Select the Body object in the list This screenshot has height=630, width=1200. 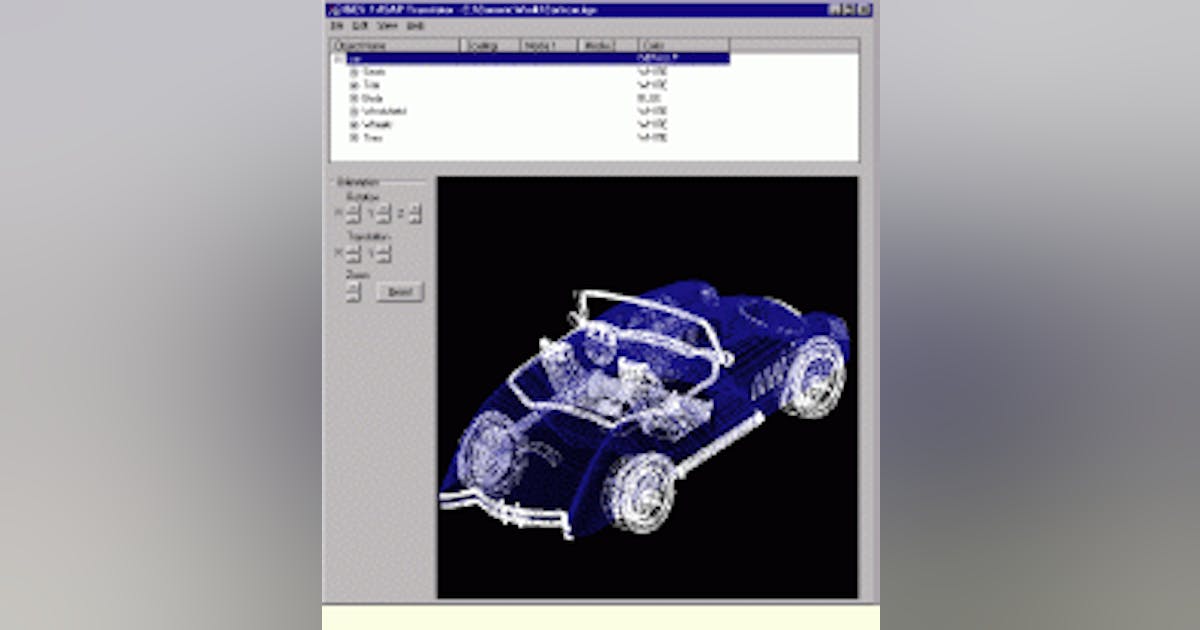pos(380,97)
